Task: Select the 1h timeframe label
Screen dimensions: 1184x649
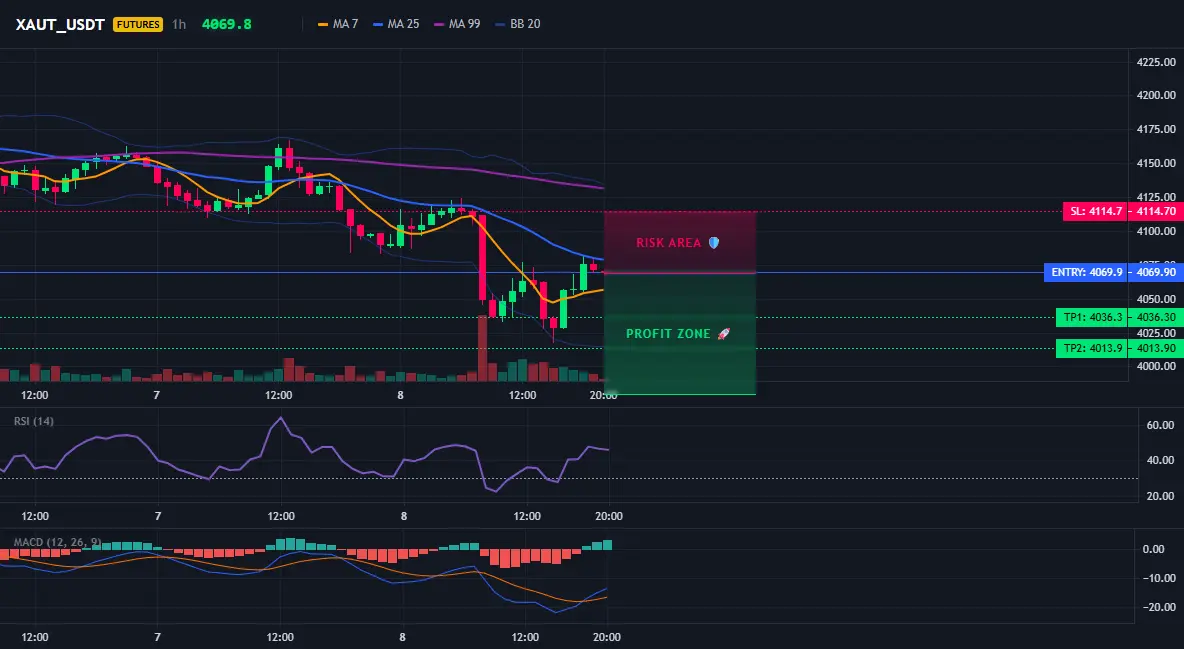Action: (179, 24)
